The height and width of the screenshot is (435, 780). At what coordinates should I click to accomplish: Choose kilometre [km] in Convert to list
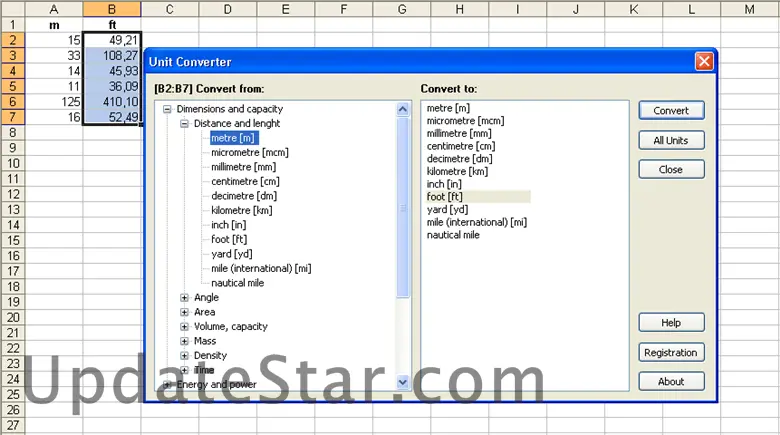(457, 171)
